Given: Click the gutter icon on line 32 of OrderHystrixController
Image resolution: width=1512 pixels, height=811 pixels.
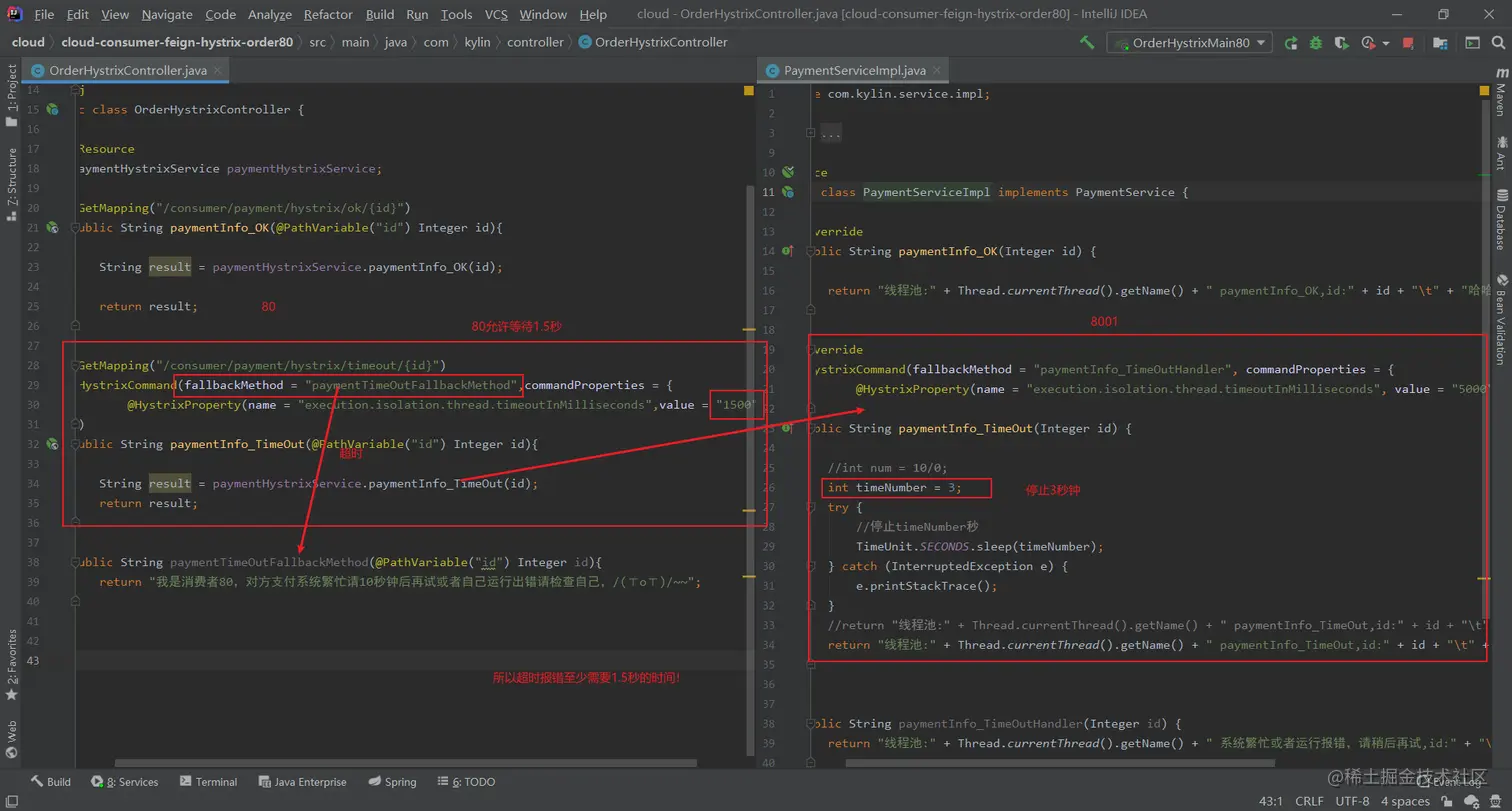Looking at the screenshot, I should tap(52, 444).
